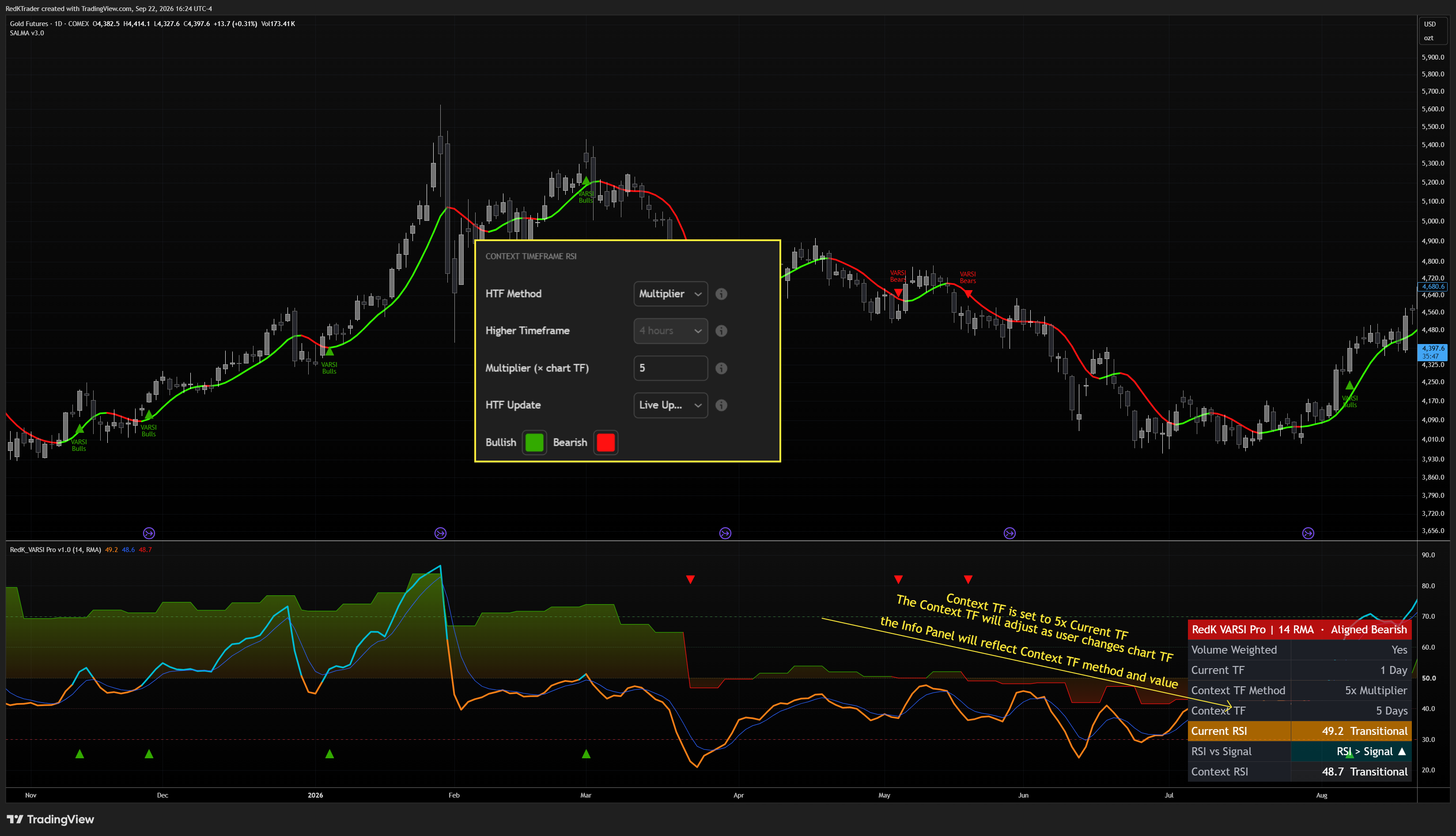Open the Bullish green color swatch
Image resolution: width=1456 pixels, height=836 pixels.
534,443
